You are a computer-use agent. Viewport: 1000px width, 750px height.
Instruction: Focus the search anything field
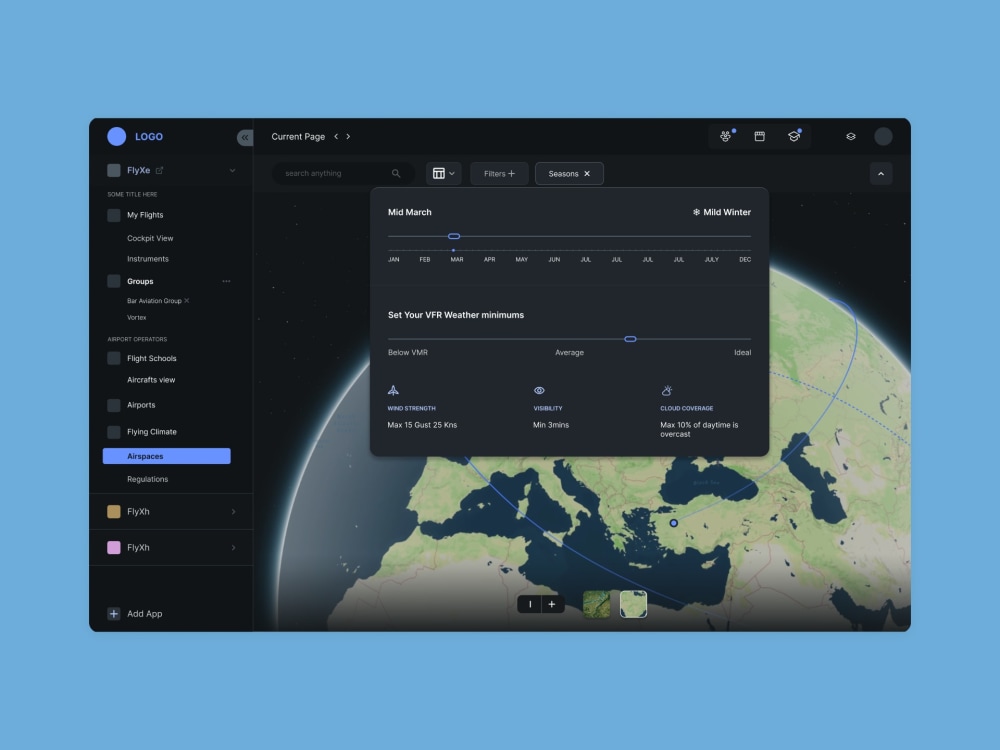343,173
